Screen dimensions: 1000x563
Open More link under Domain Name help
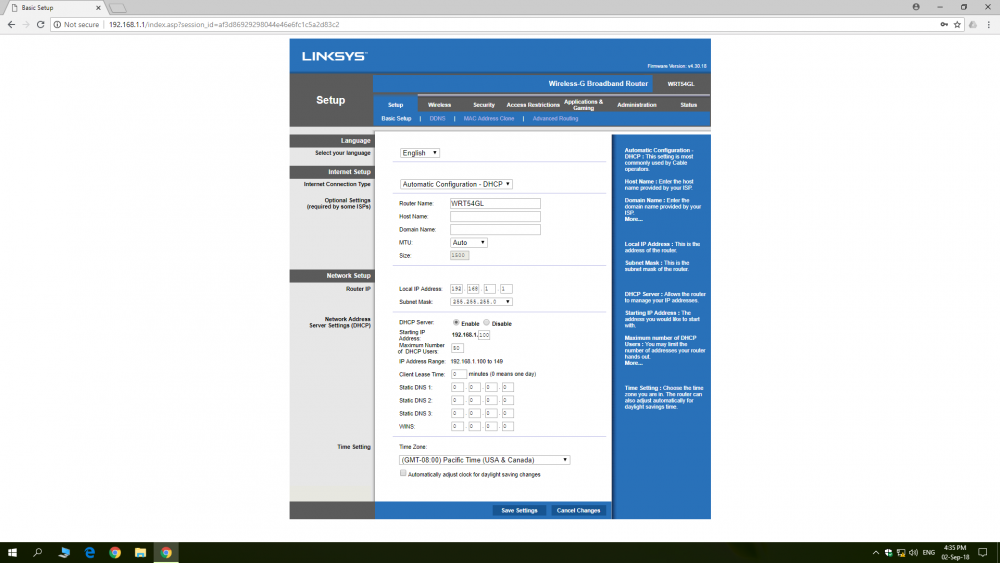pyautogui.click(x=633, y=219)
